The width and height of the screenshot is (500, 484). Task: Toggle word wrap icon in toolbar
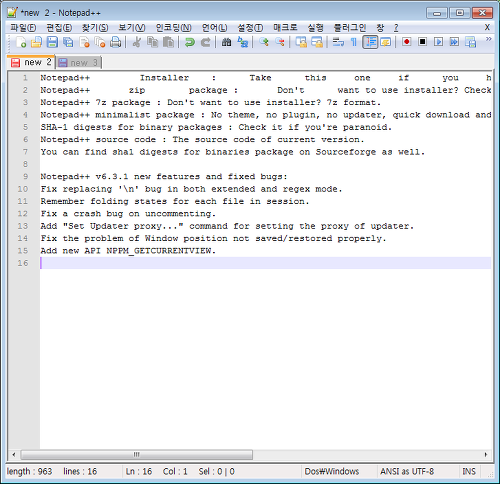click(338, 42)
